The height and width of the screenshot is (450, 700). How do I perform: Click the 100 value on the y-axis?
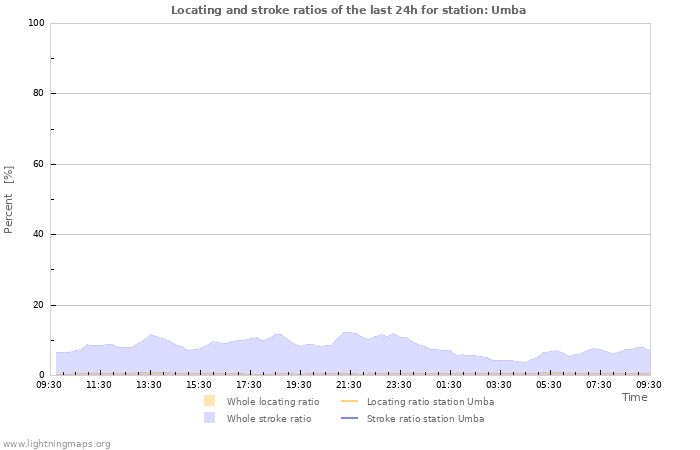click(36, 23)
